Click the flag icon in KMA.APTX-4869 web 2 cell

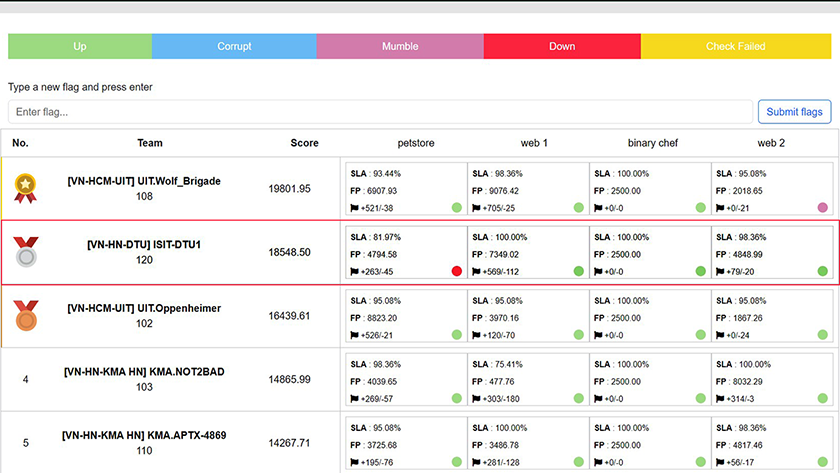(x=721, y=462)
